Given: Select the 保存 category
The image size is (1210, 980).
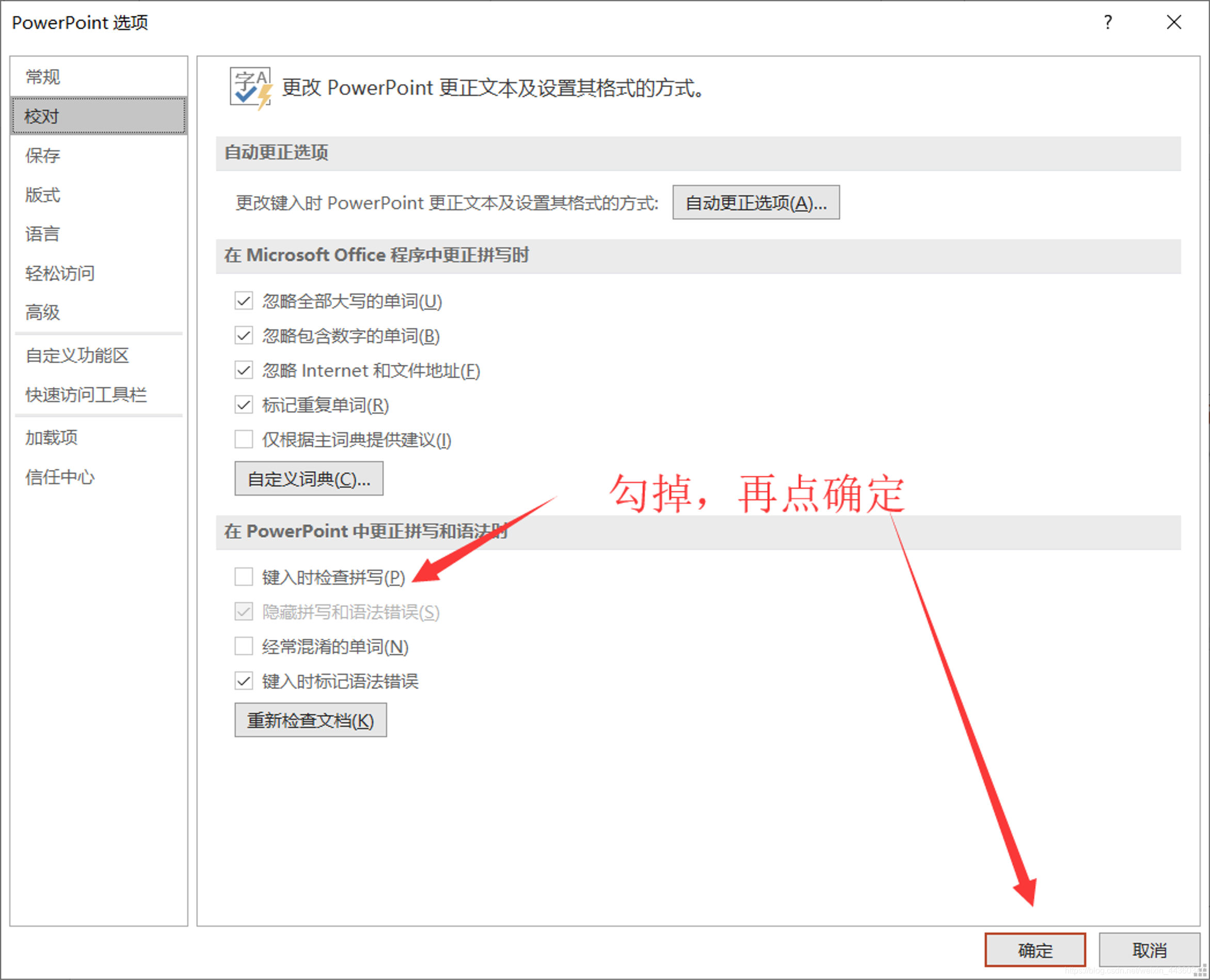Looking at the screenshot, I should pos(43,155).
